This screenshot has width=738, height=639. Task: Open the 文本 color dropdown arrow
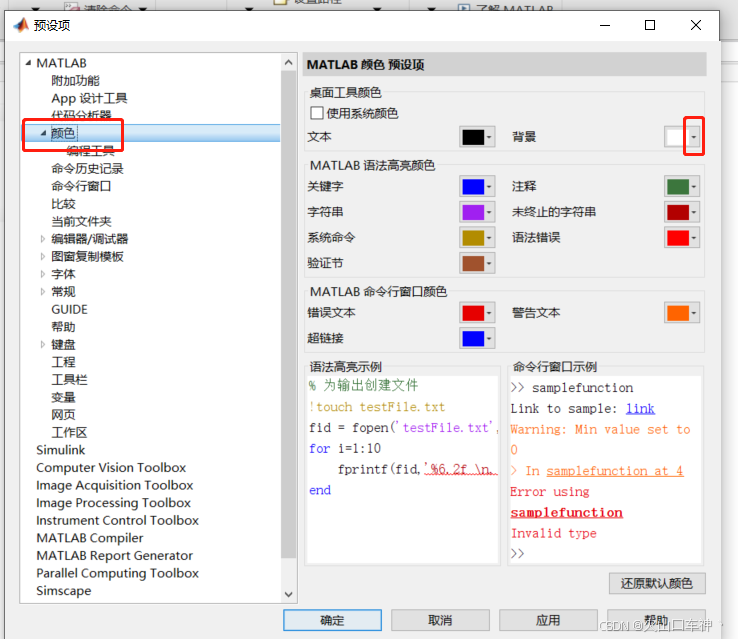pyautogui.click(x=489, y=137)
